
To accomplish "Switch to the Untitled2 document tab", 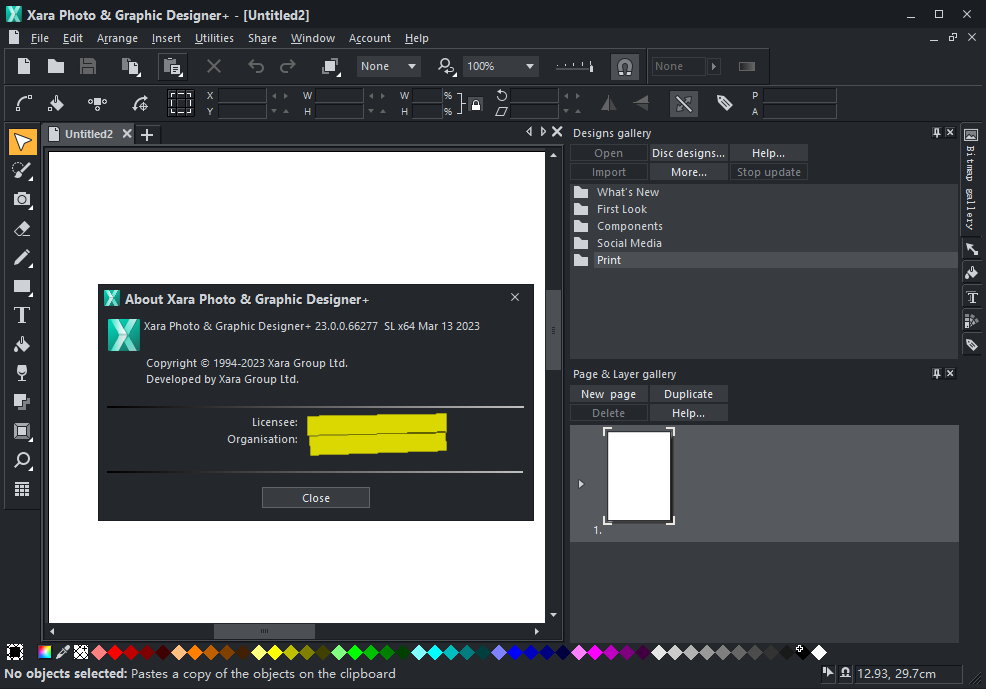I will coord(89,134).
